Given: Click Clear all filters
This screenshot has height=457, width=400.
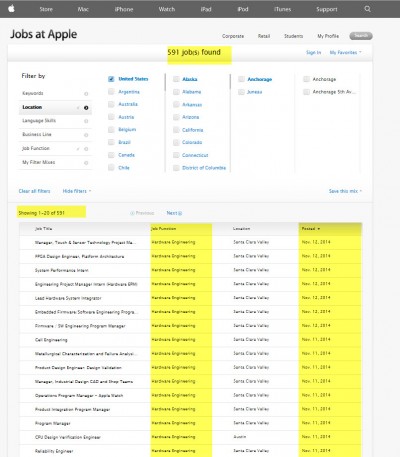Looking at the screenshot, I should [34, 191].
